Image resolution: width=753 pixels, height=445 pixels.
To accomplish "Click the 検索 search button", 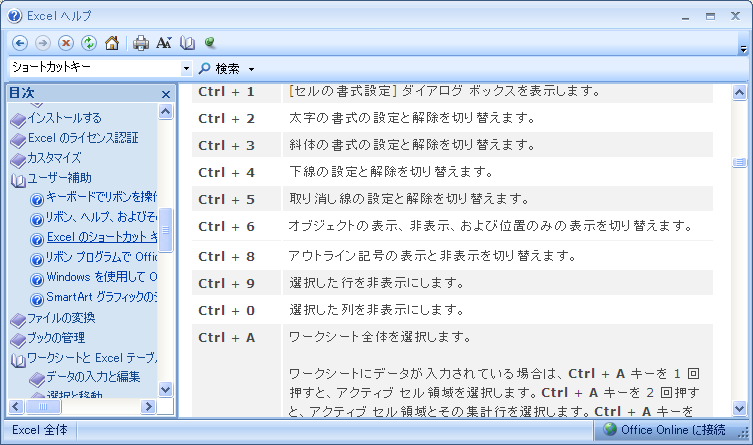I will tap(219, 69).
